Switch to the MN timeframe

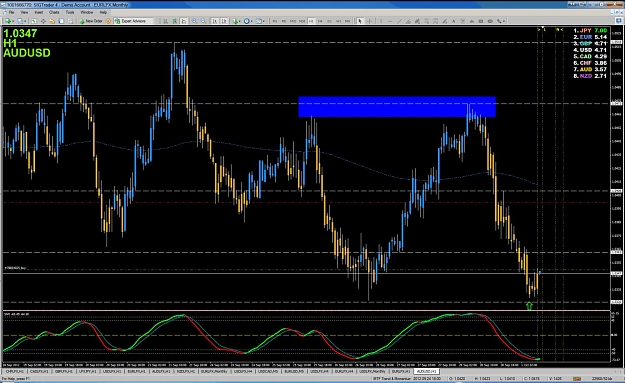tap(348, 21)
